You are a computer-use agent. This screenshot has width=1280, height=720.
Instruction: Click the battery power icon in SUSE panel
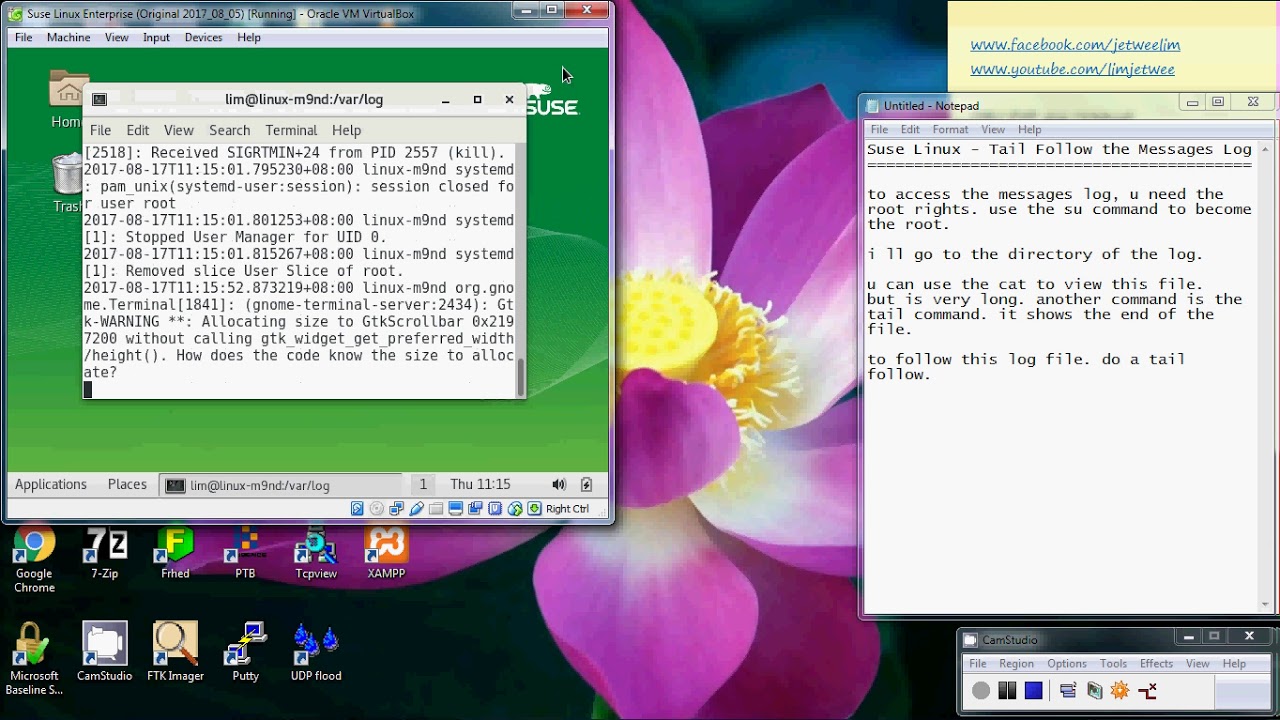click(x=586, y=485)
